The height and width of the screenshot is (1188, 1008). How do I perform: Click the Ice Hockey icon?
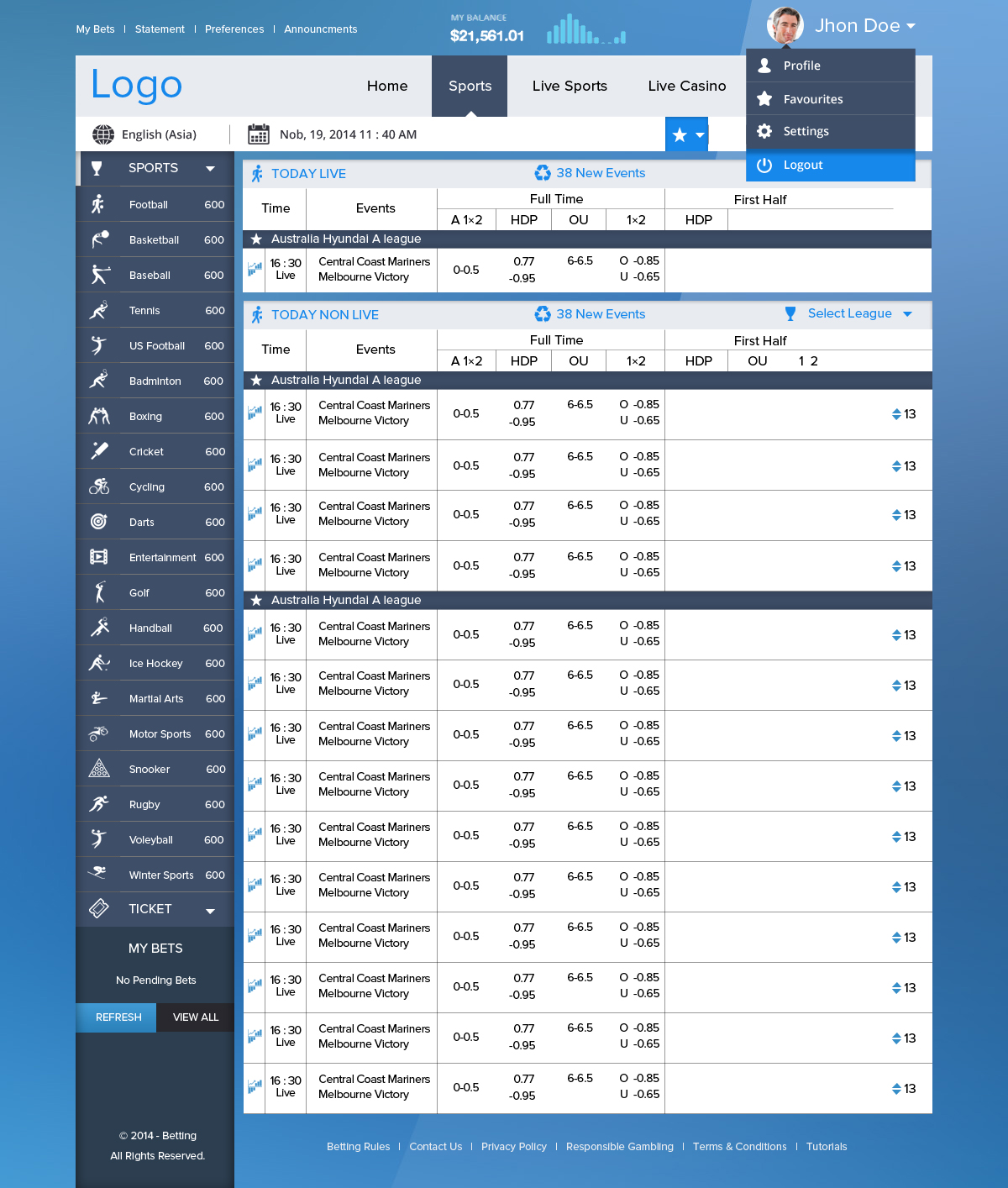click(x=99, y=663)
